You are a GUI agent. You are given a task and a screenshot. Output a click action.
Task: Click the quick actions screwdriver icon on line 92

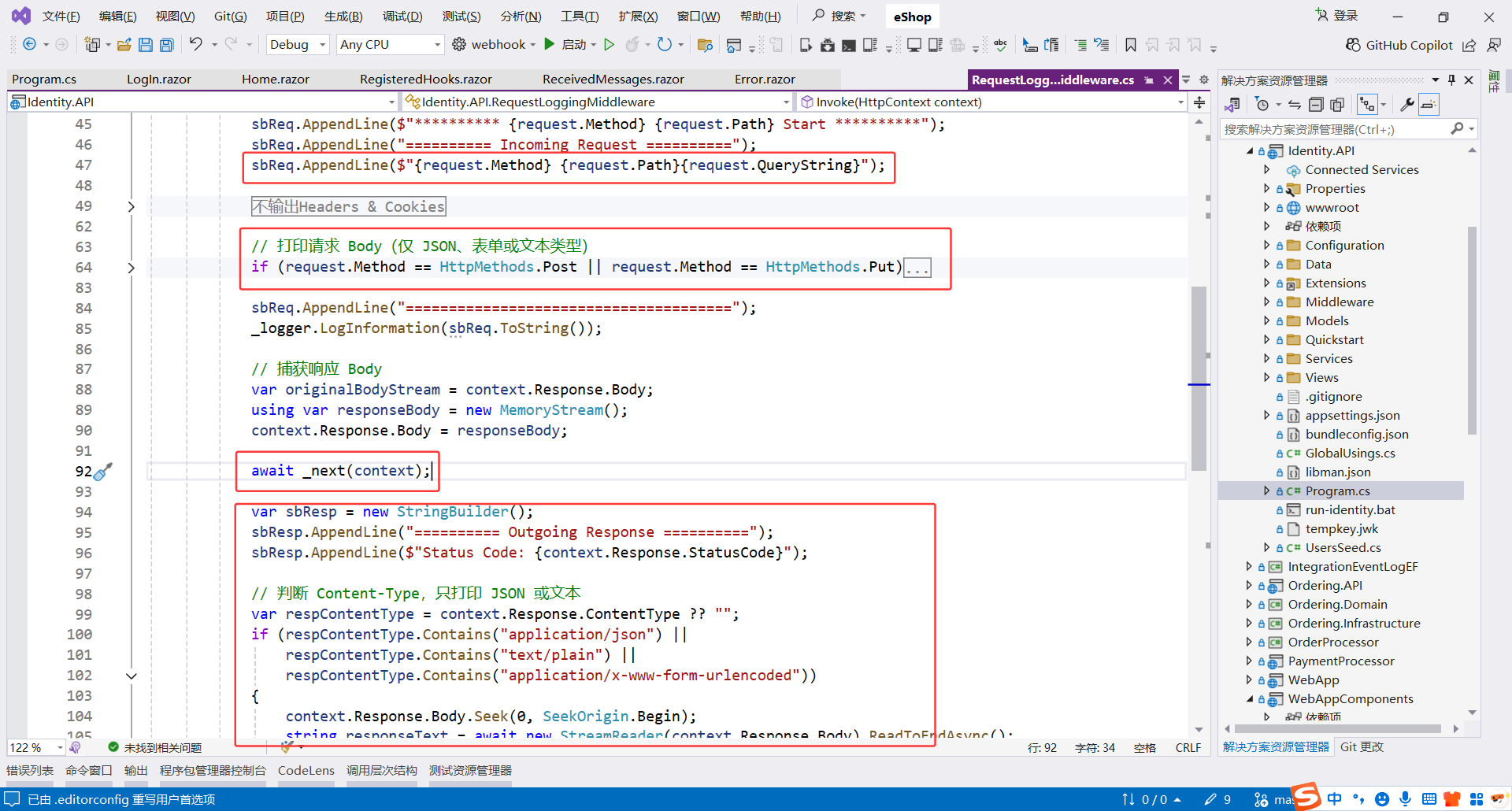(x=103, y=472)
